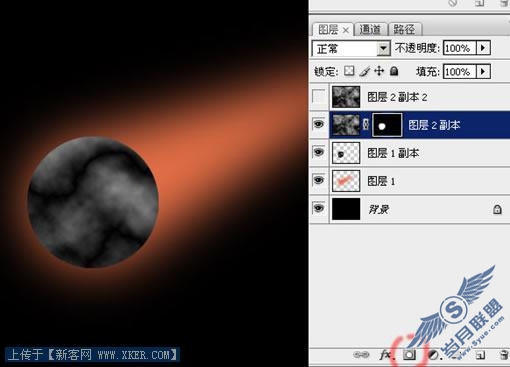Create new adjustment layer icon
Viewport: 510px width, 367px height.
(434, 355)
